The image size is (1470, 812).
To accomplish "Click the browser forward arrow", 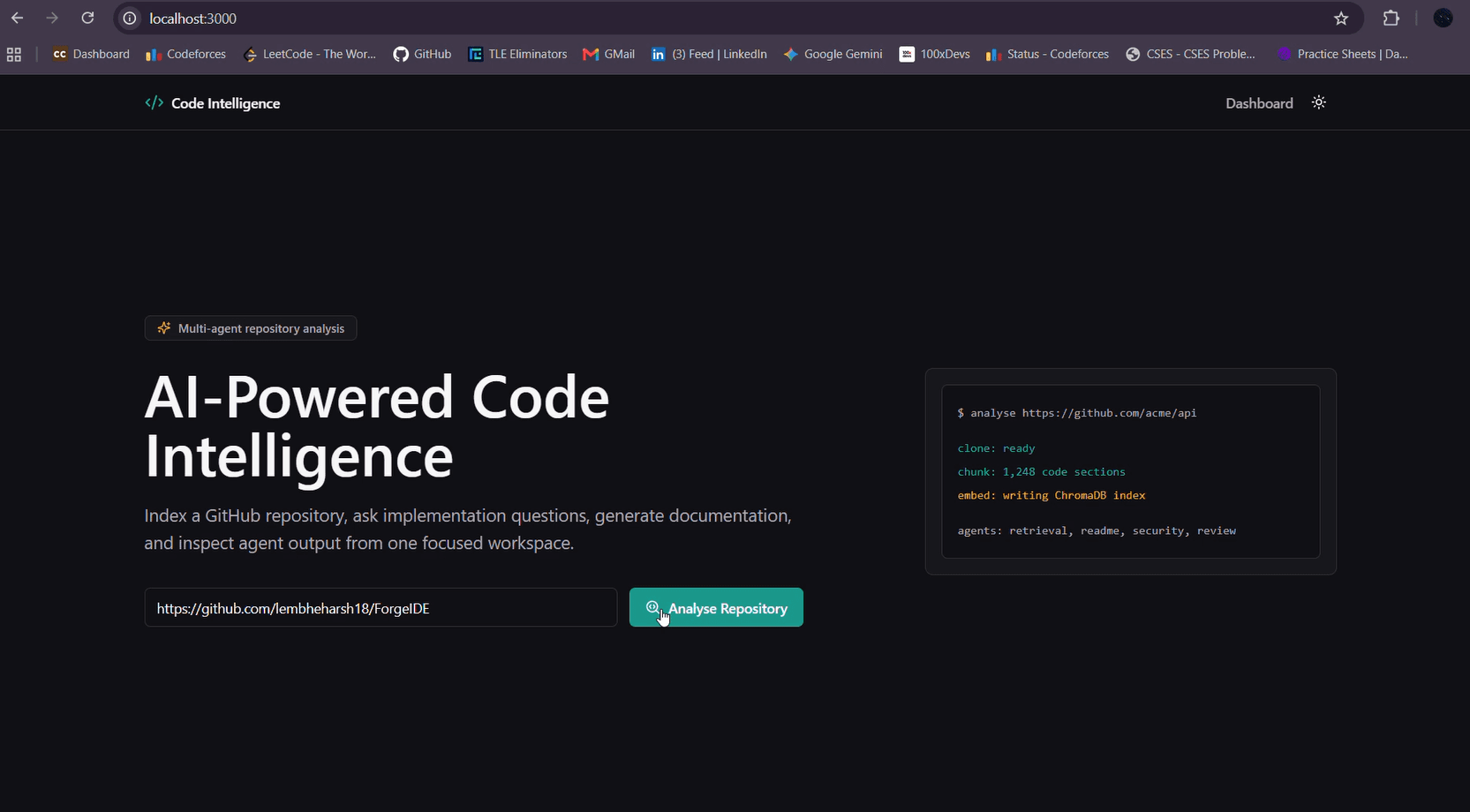I will [52, 18].
